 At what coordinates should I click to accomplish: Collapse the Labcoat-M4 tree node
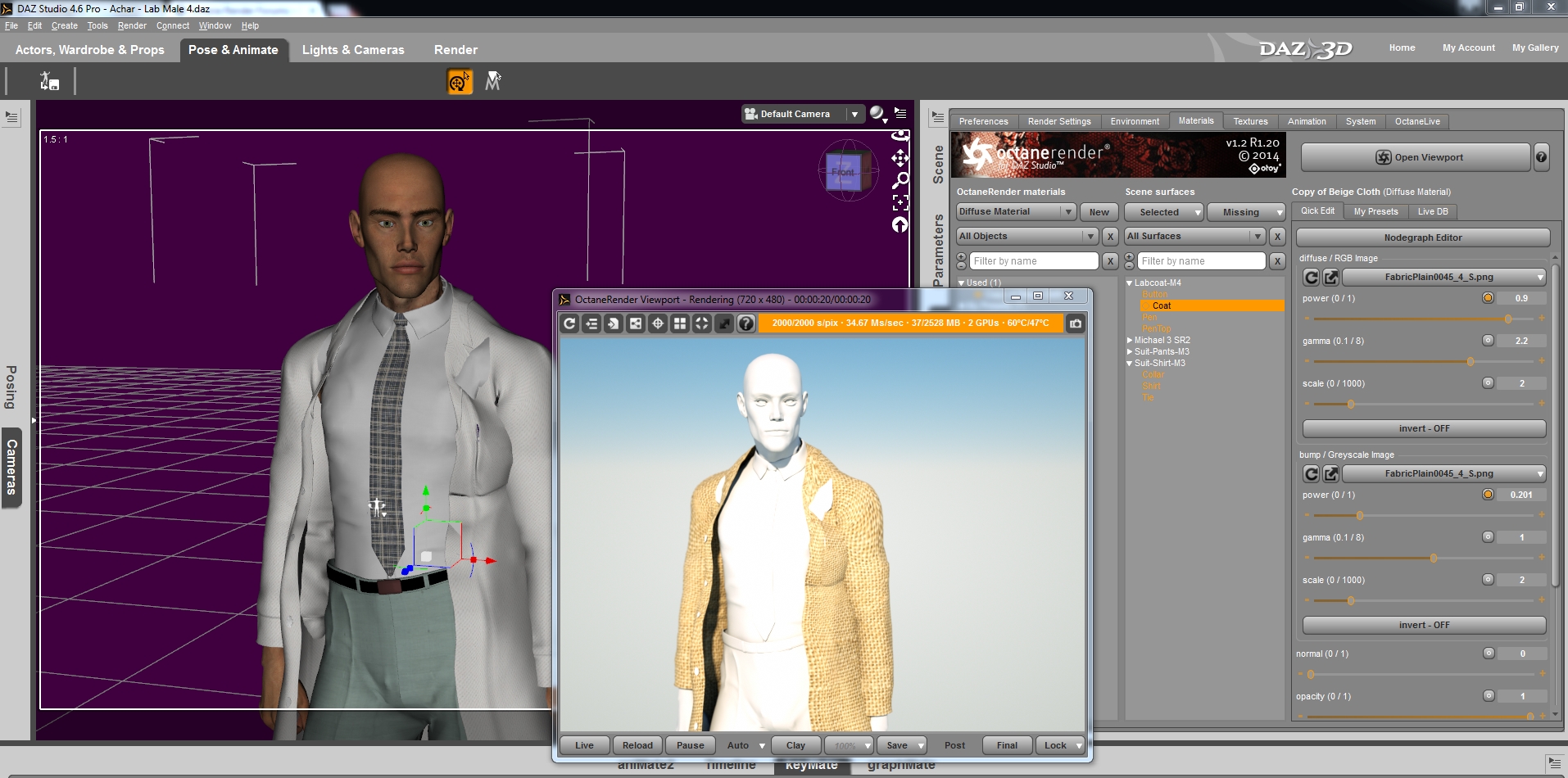(1130, 283)
